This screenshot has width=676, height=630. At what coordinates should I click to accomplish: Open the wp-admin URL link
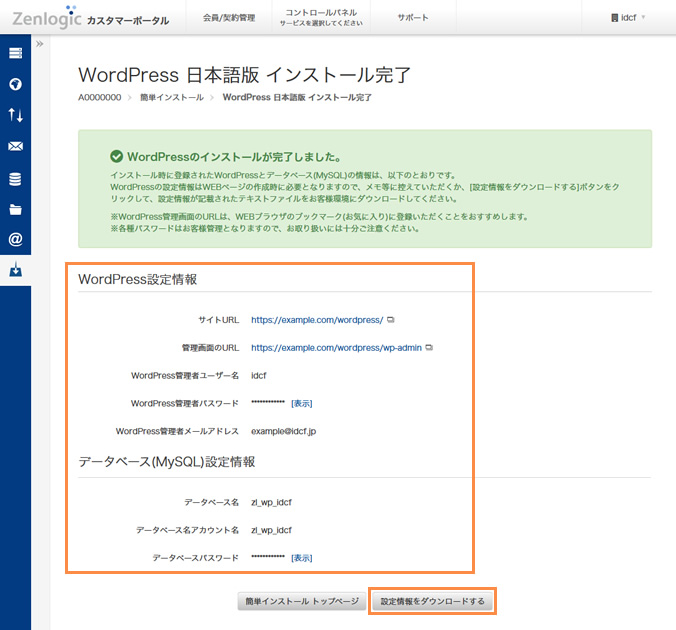pyautogui.click(x=336, y=348)
